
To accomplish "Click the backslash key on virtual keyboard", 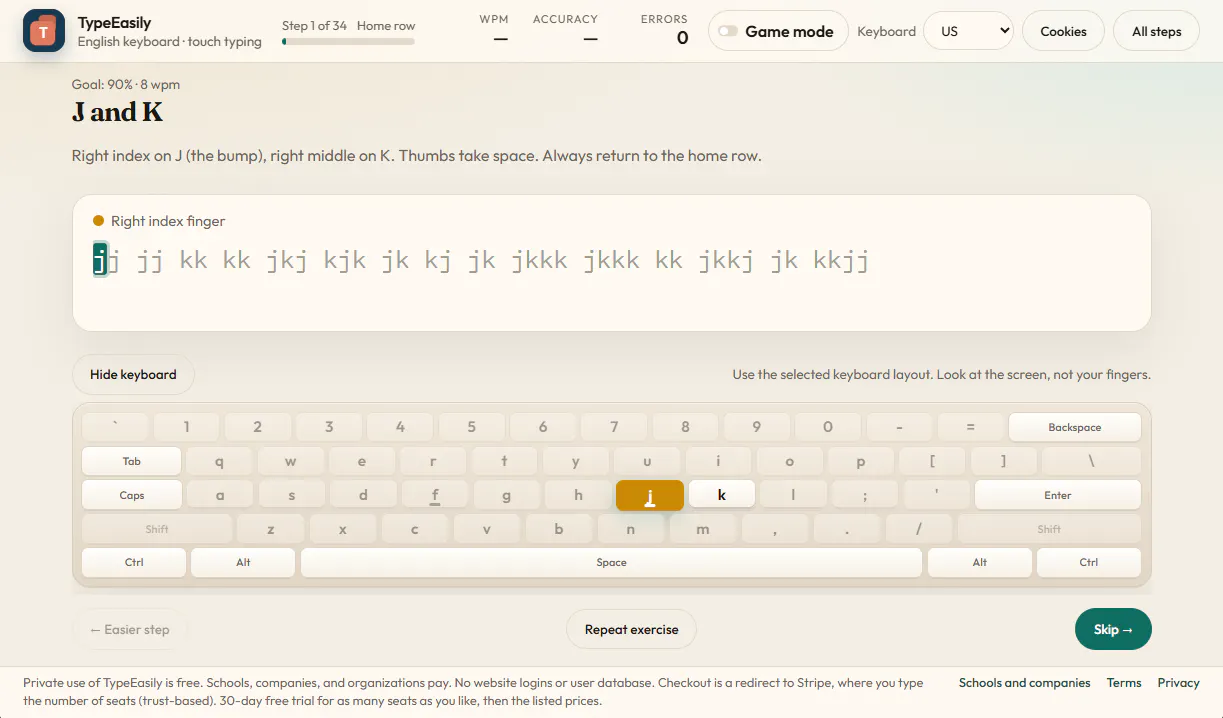I will (x=1091, y=461).
